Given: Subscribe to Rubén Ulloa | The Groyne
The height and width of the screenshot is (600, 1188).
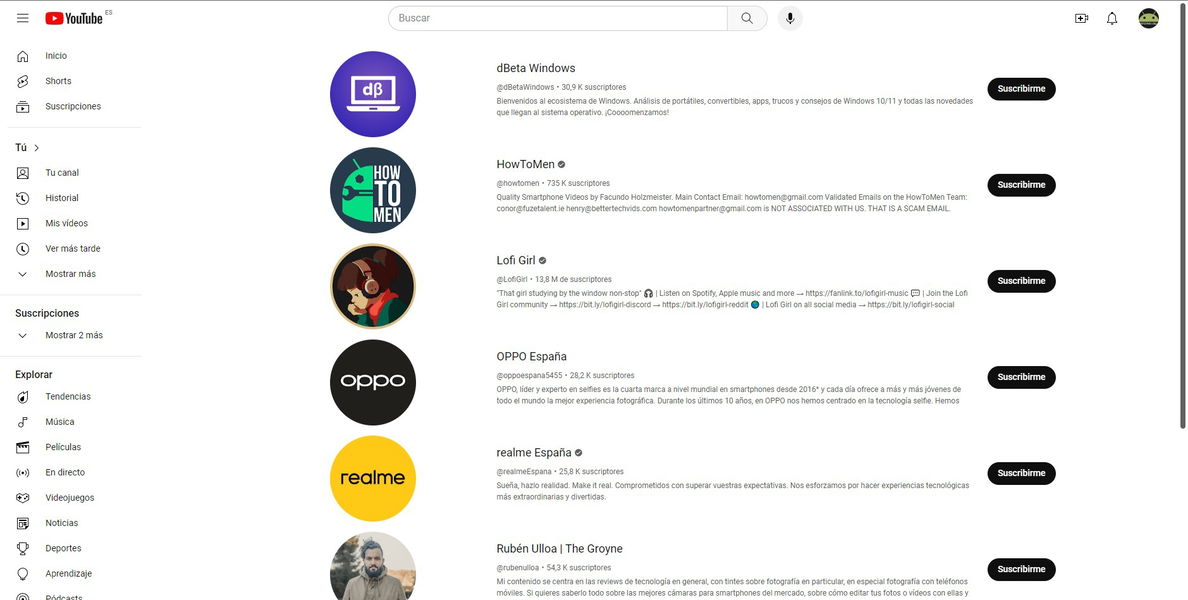Looking at the screenshot, I should (x=1021, y=569).
